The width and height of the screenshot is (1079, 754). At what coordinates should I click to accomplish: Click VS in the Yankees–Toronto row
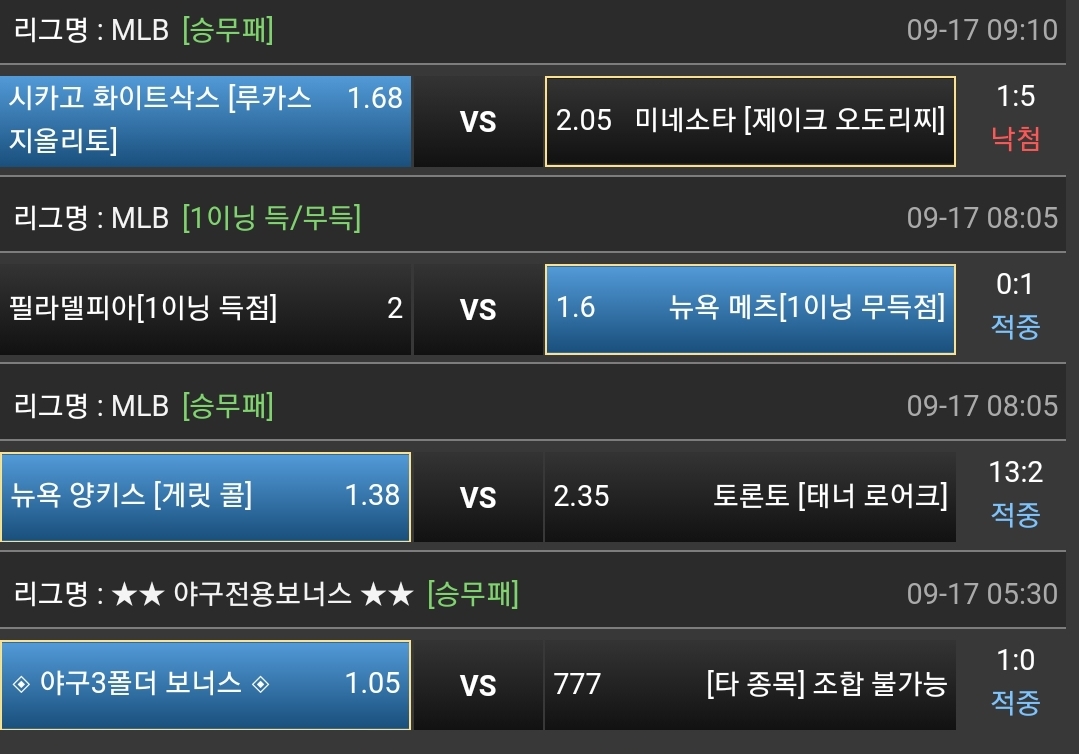[x=478, y=497]
